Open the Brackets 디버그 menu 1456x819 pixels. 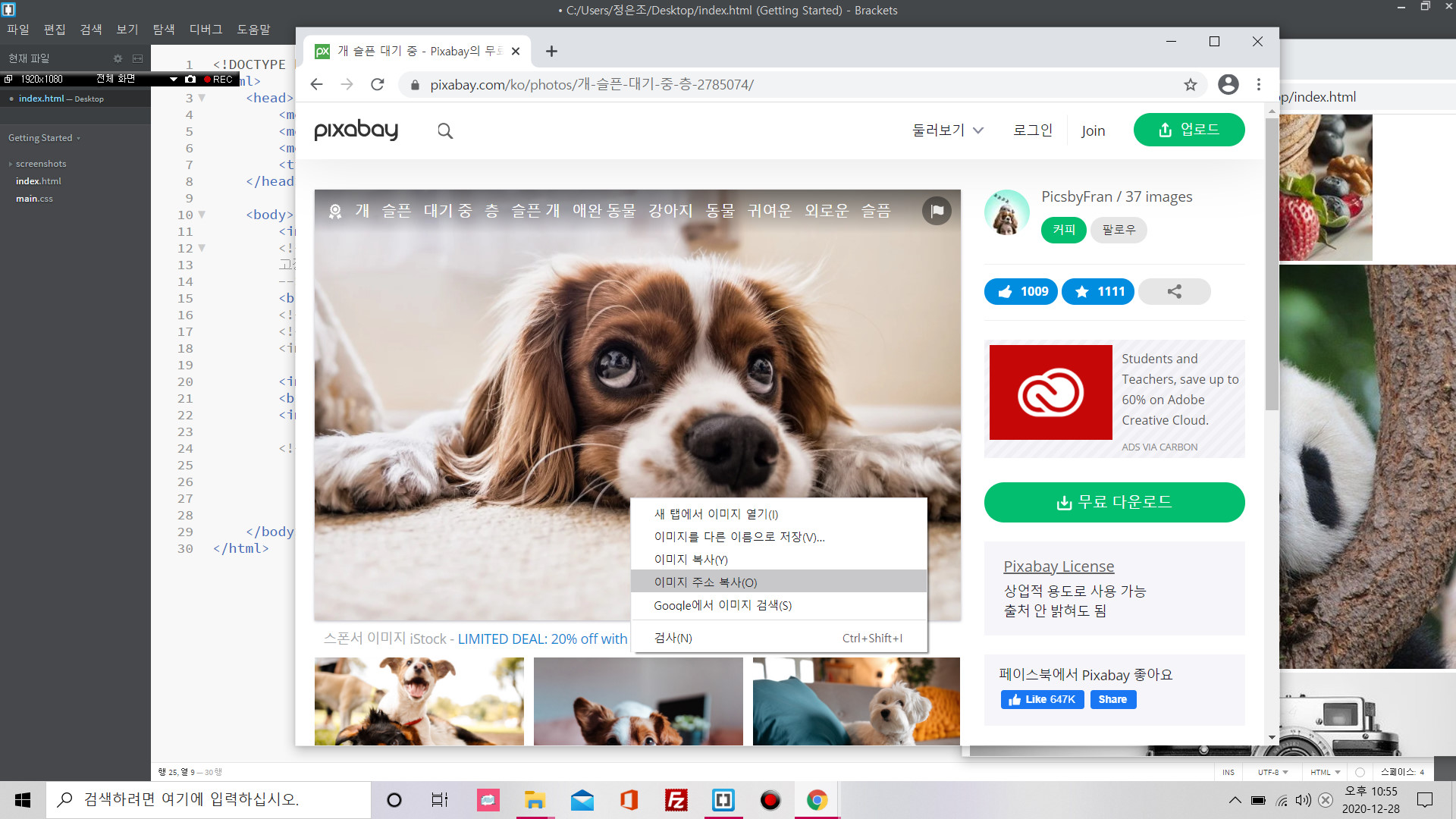(206, 30)
